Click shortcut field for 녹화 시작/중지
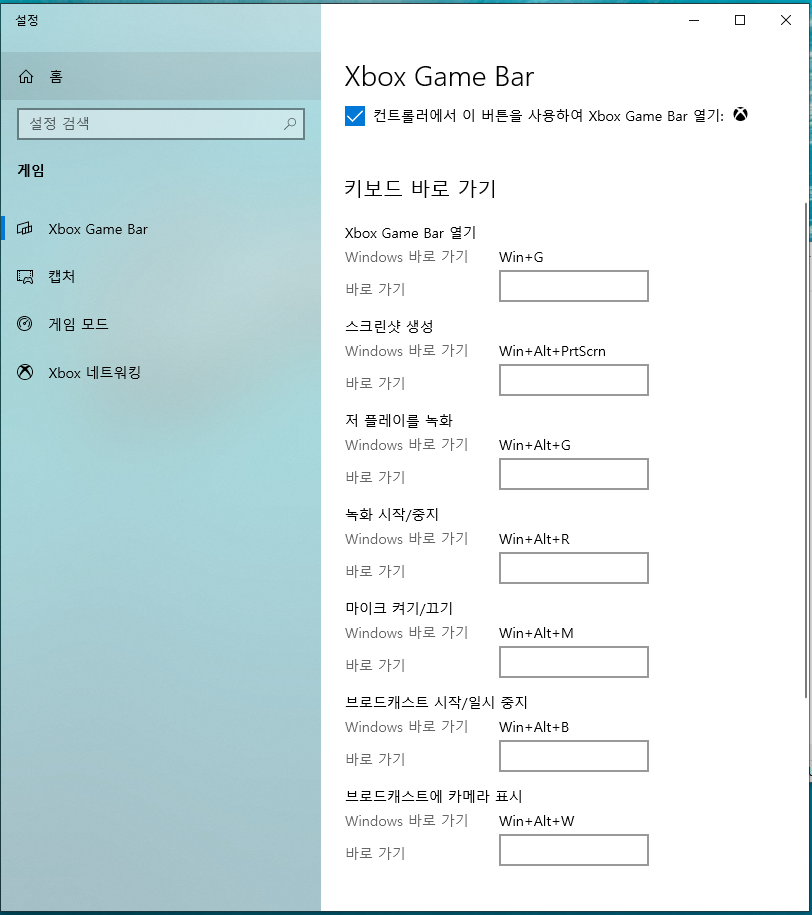Viewport: 812px width, 915px height. (x=574, y=568)
